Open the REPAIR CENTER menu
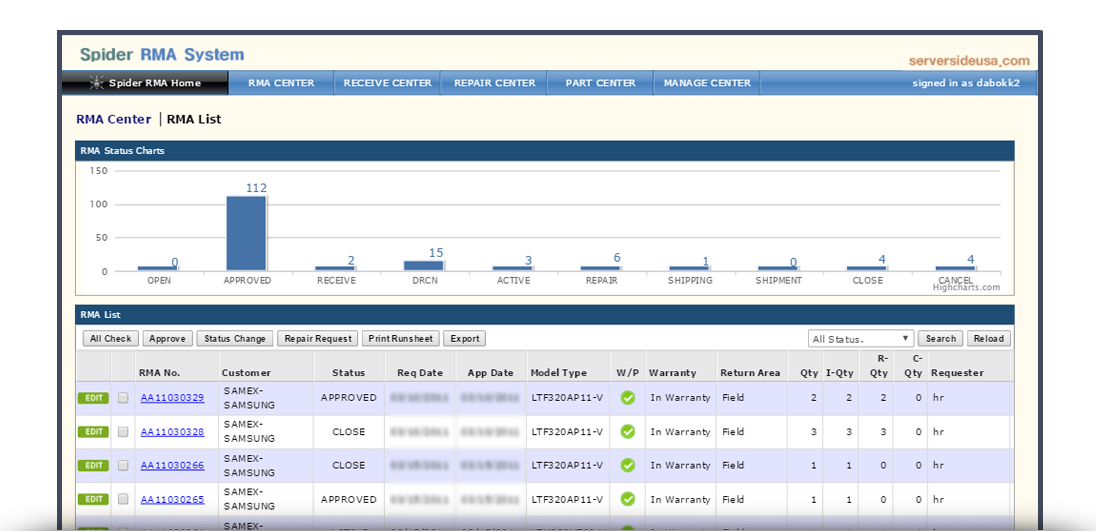Screen dimensions: 1096x531 click(x=494, y=83)
